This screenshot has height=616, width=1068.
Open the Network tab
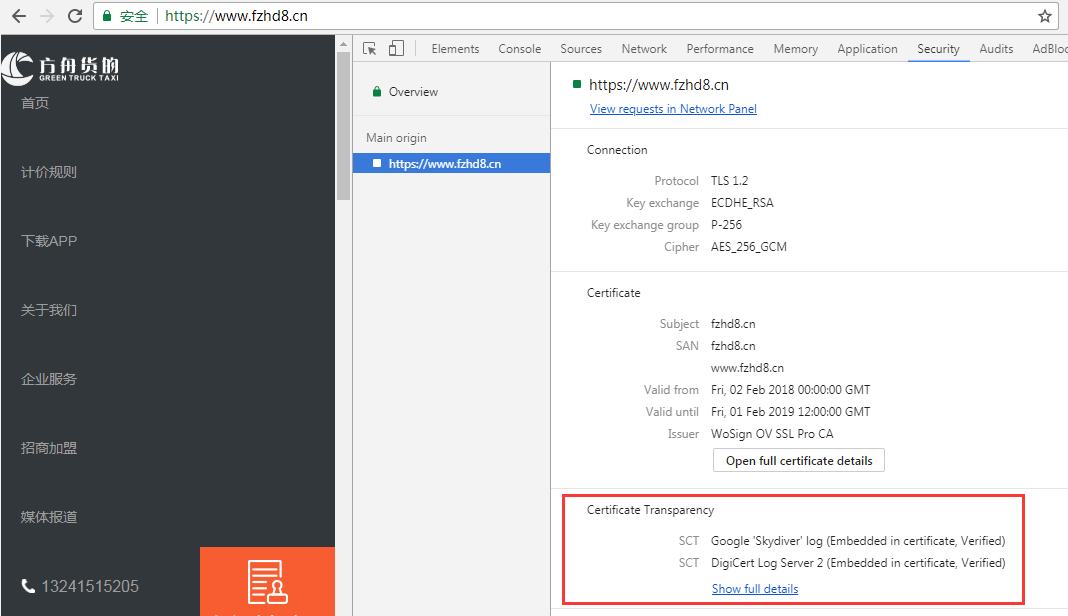click(x=644, y=49)
